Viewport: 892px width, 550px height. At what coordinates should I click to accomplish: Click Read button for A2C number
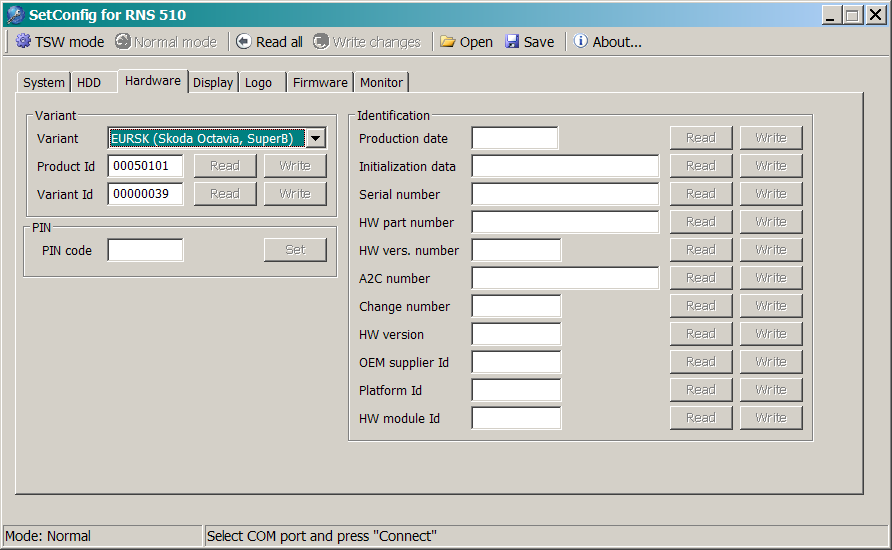(701, 278)
